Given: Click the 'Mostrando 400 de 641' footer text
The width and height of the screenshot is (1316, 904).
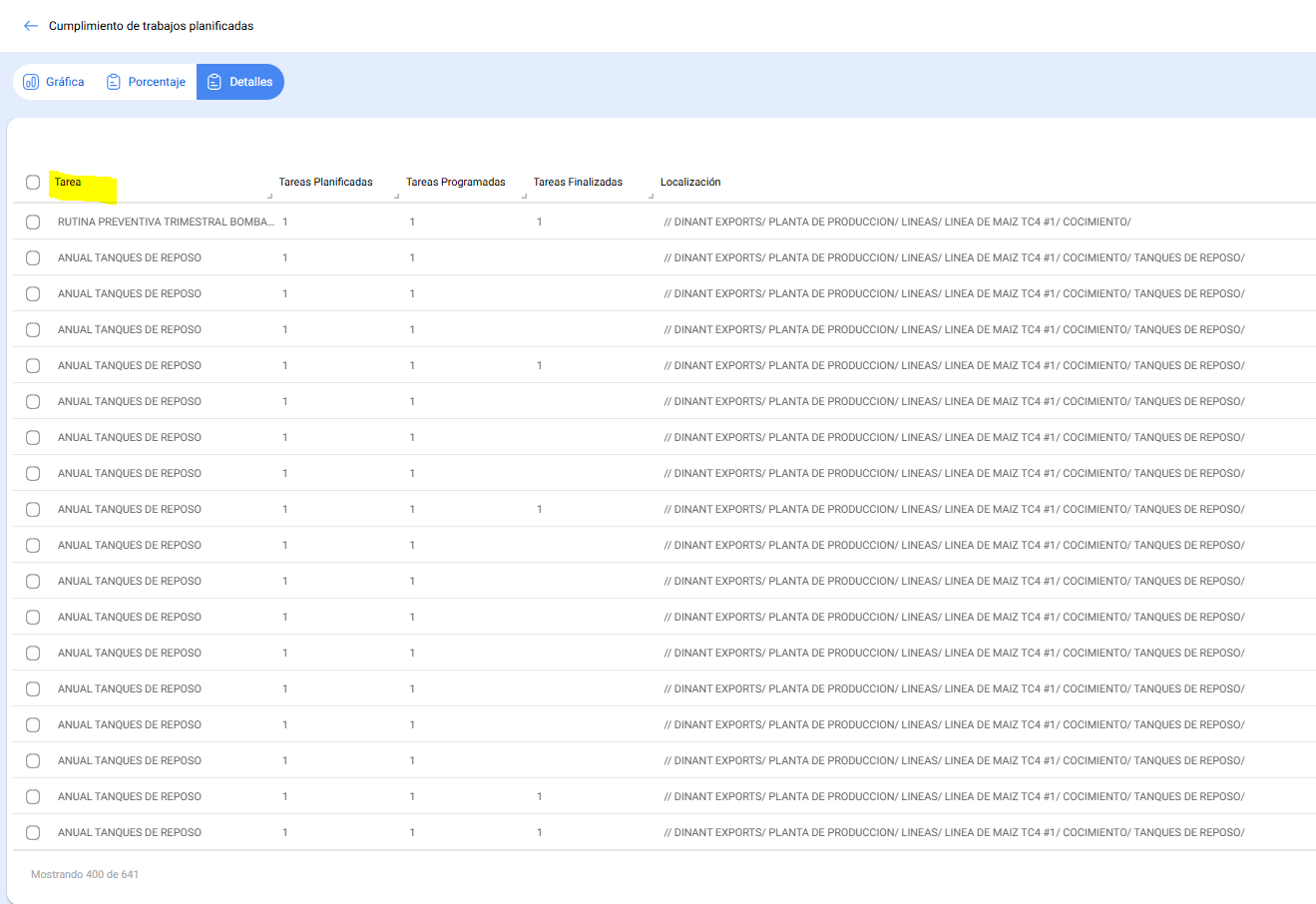Looking at the screenshot, I should 85,874.
